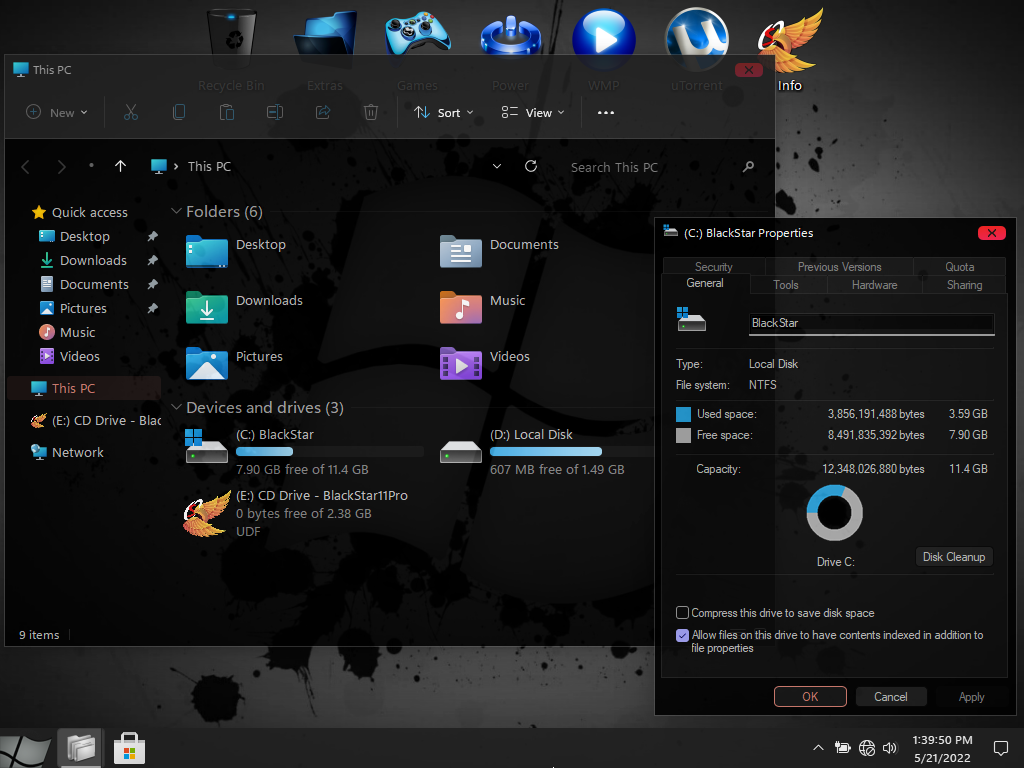Navigate up one level with Up arrow

tap(120, 167)
